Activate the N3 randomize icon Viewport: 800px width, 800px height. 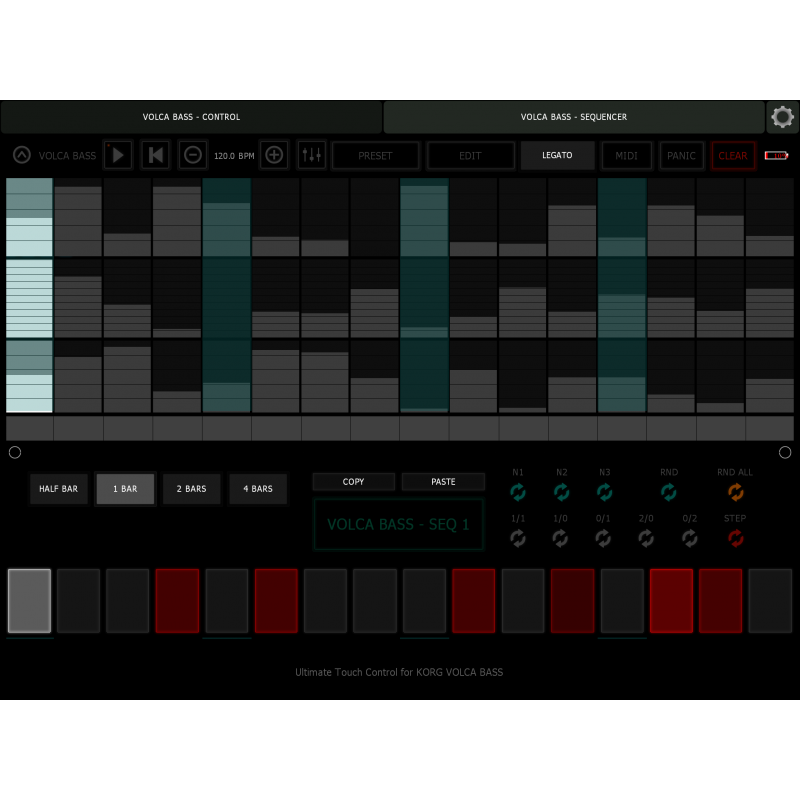tap(604, 492)
